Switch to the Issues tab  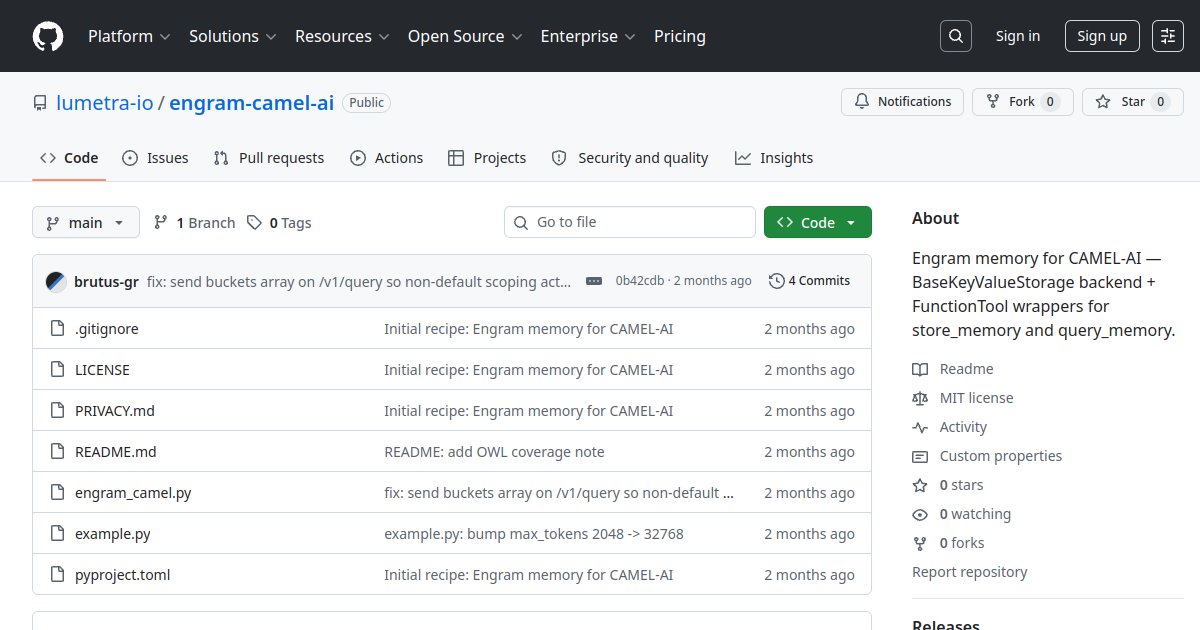155,158
